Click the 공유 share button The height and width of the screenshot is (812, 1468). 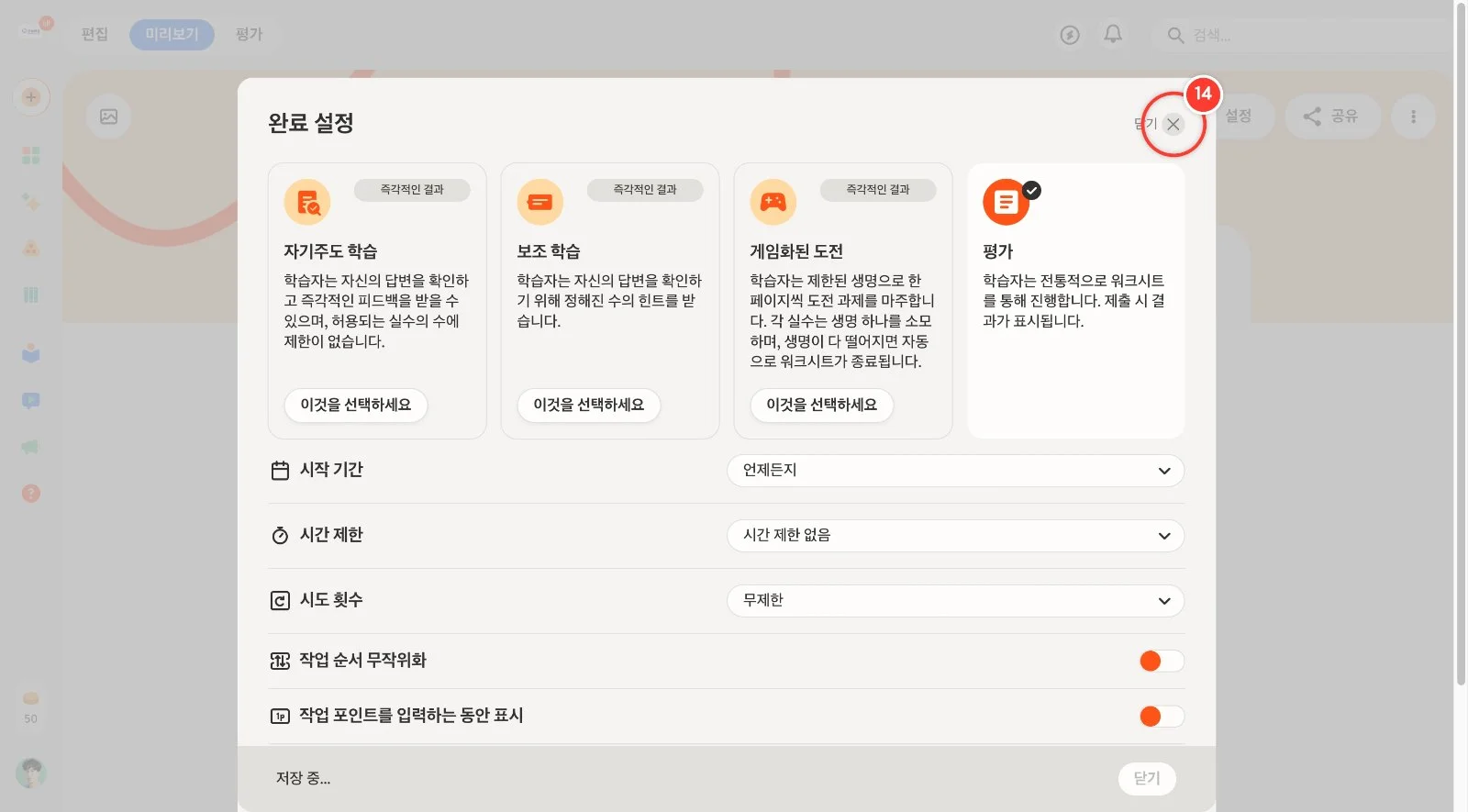click(1332, 117)
